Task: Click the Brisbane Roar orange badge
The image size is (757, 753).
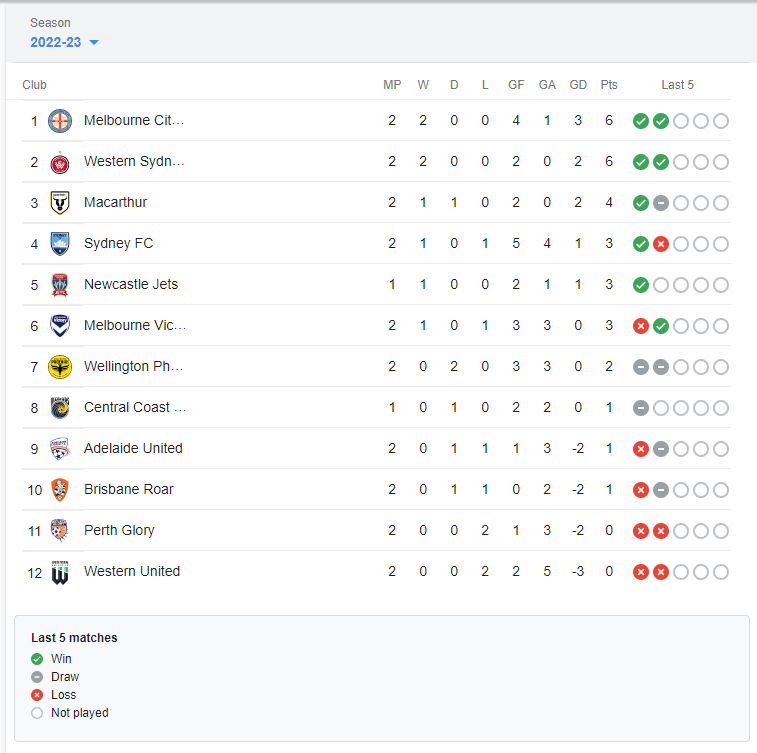Action: pyautogui.click(x=60, y=490)
